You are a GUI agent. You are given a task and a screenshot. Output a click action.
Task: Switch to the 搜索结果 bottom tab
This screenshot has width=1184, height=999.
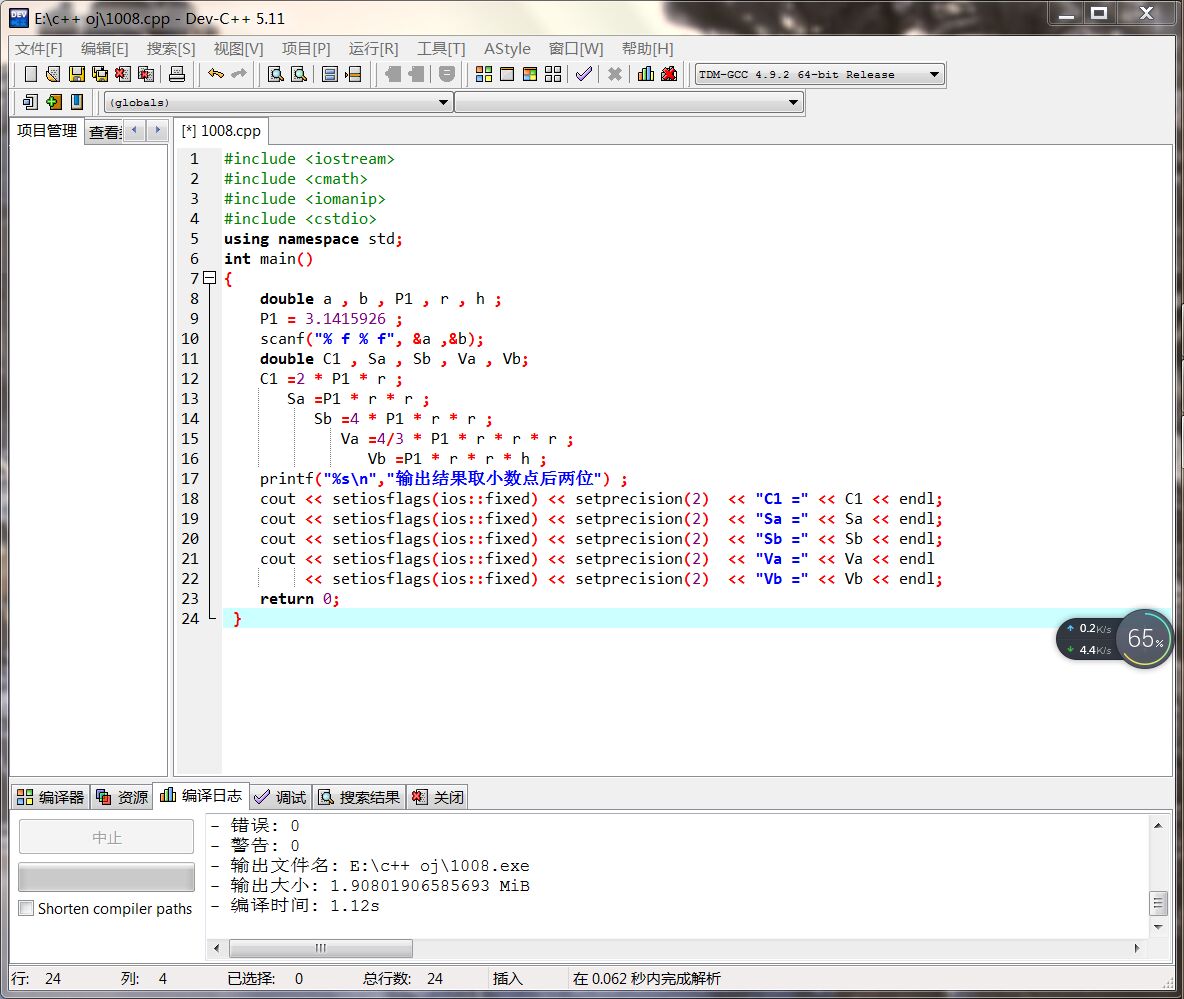coord(359,797)
